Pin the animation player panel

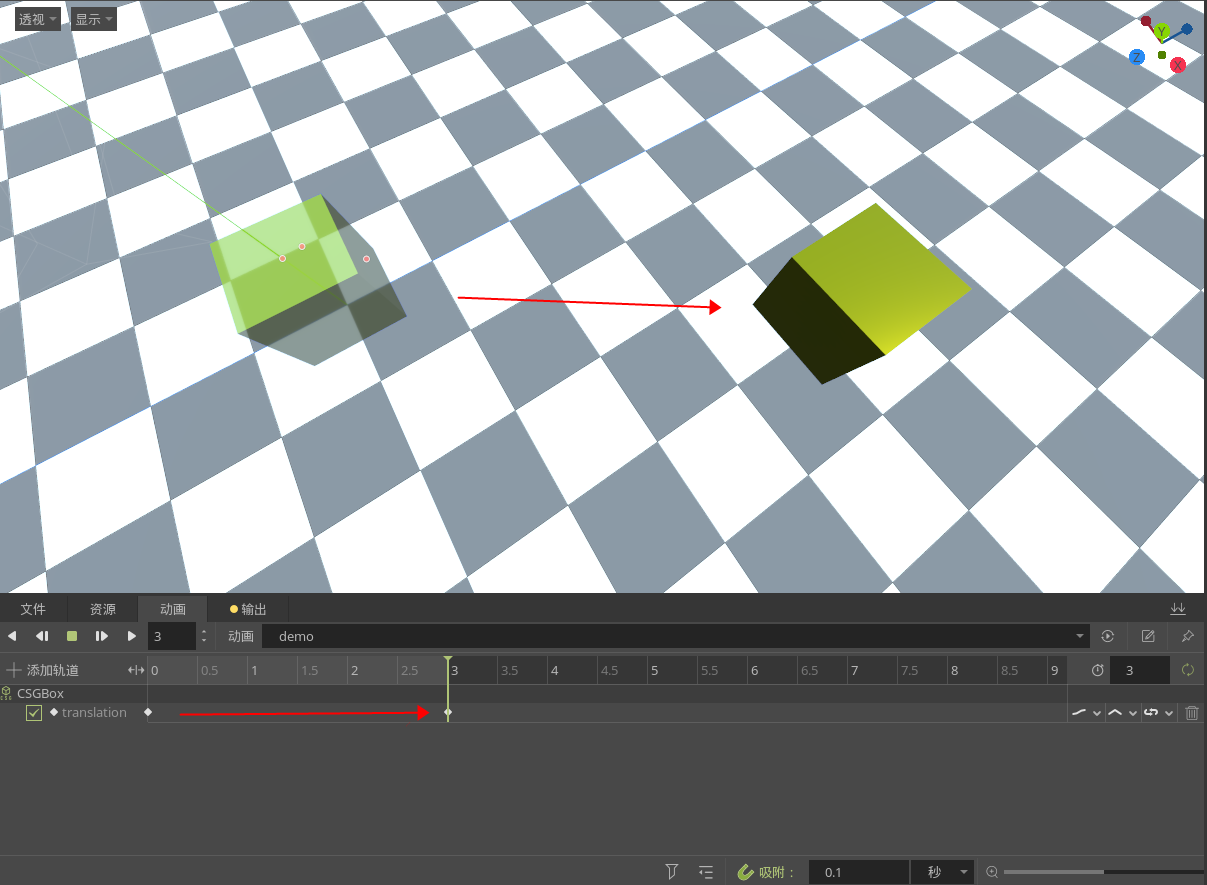[x=1188, y=636]
